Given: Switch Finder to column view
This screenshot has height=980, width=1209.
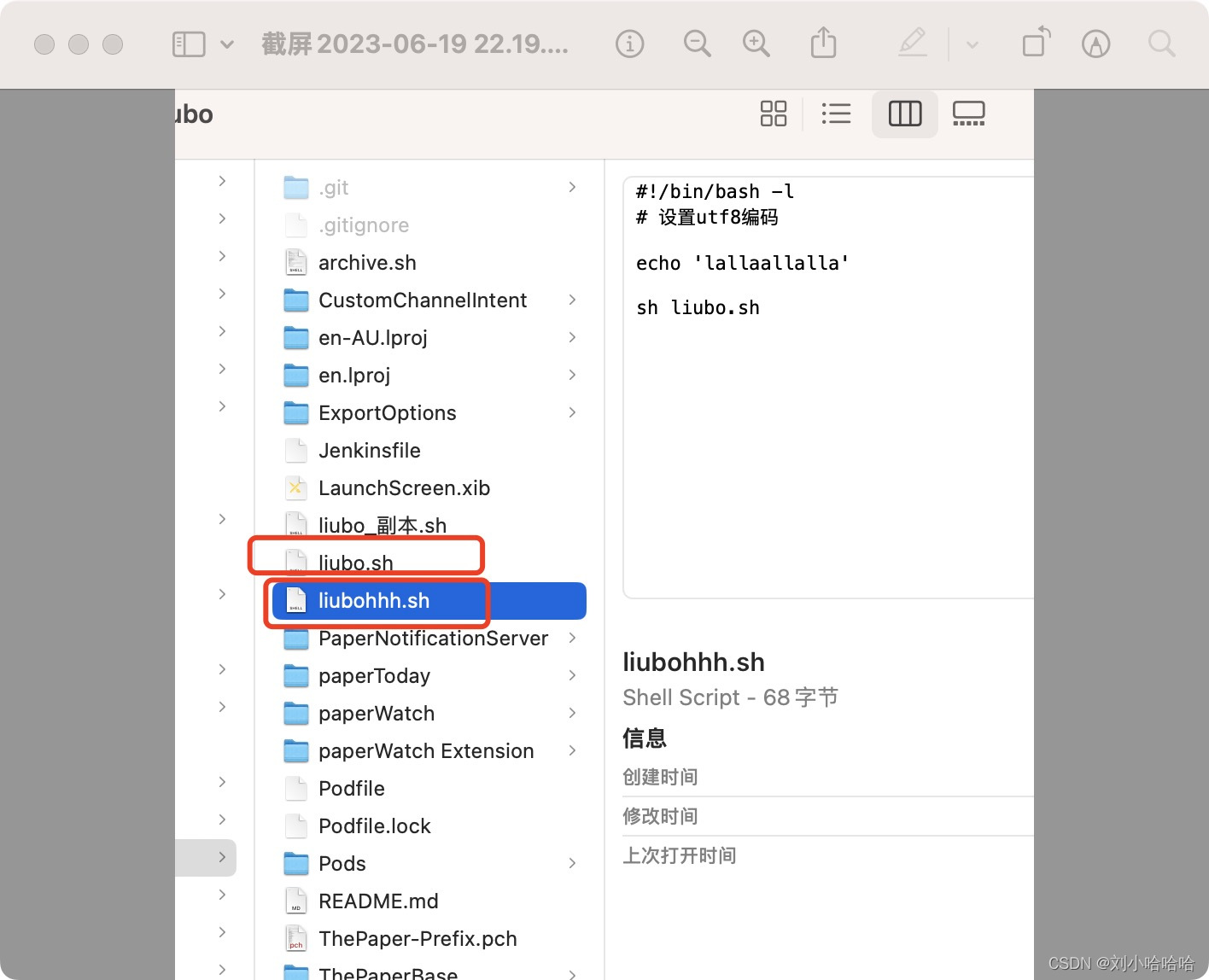Looking at the screenshot, I should tap(905, 114).
